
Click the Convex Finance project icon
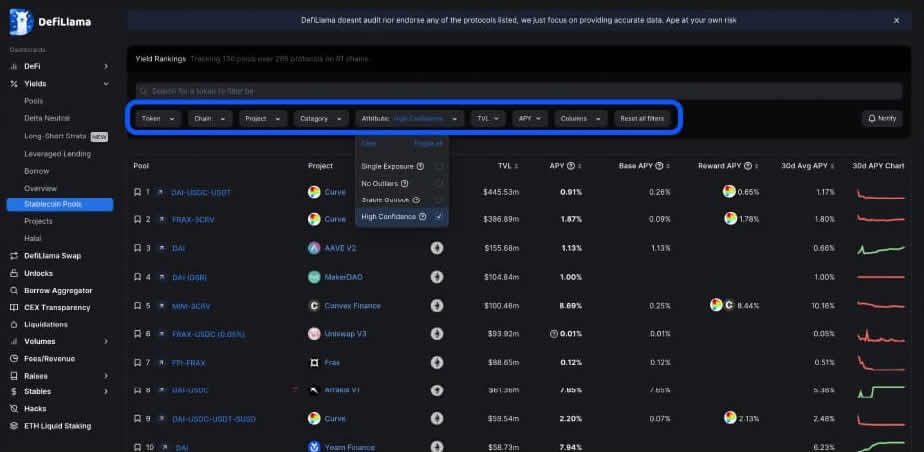(x=314, y=305)
